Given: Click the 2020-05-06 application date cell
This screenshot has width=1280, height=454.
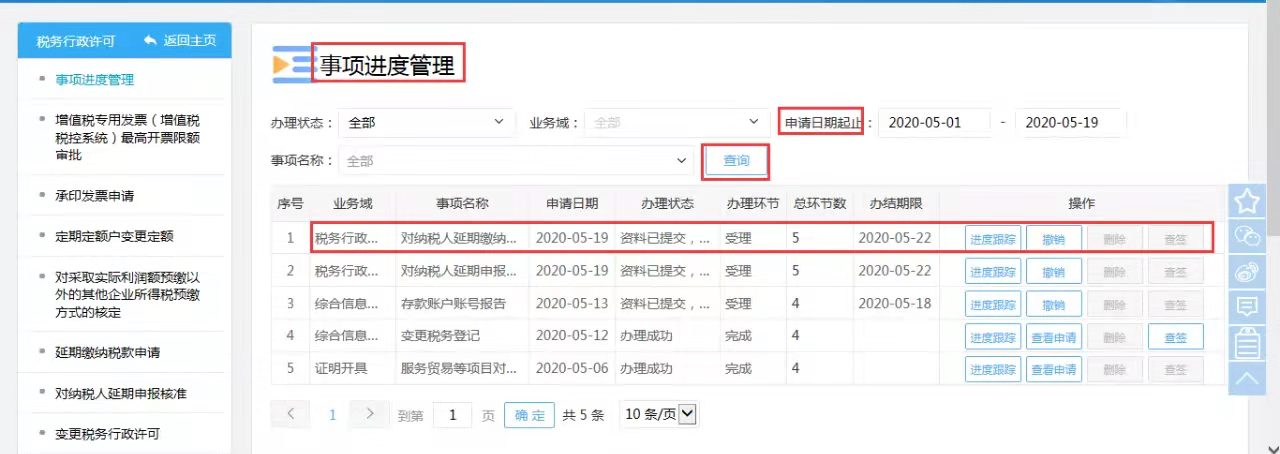Looking at the screenshot, I should click(x=572, y=369).
